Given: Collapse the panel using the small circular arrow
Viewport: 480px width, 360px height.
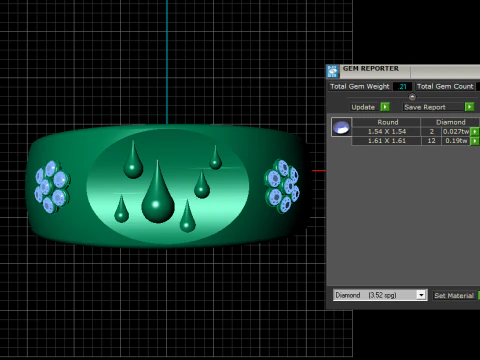Looking at the screenshot, I should pyautogui.click(x=412, y=97).
